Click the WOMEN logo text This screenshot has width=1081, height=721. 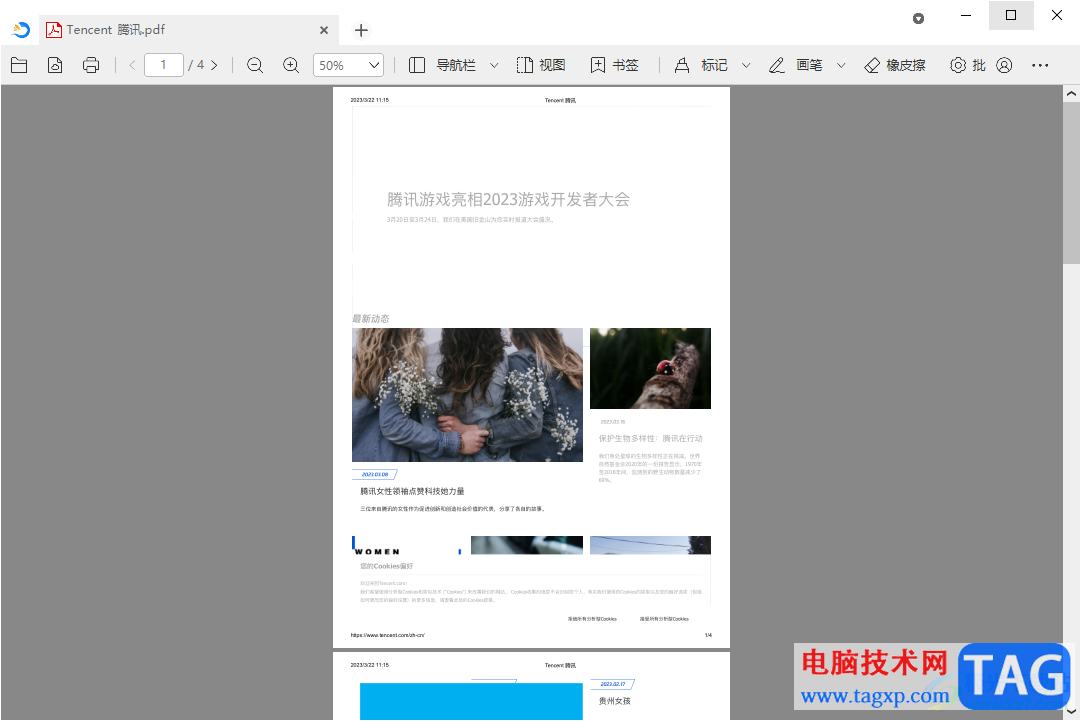[376, 551]
